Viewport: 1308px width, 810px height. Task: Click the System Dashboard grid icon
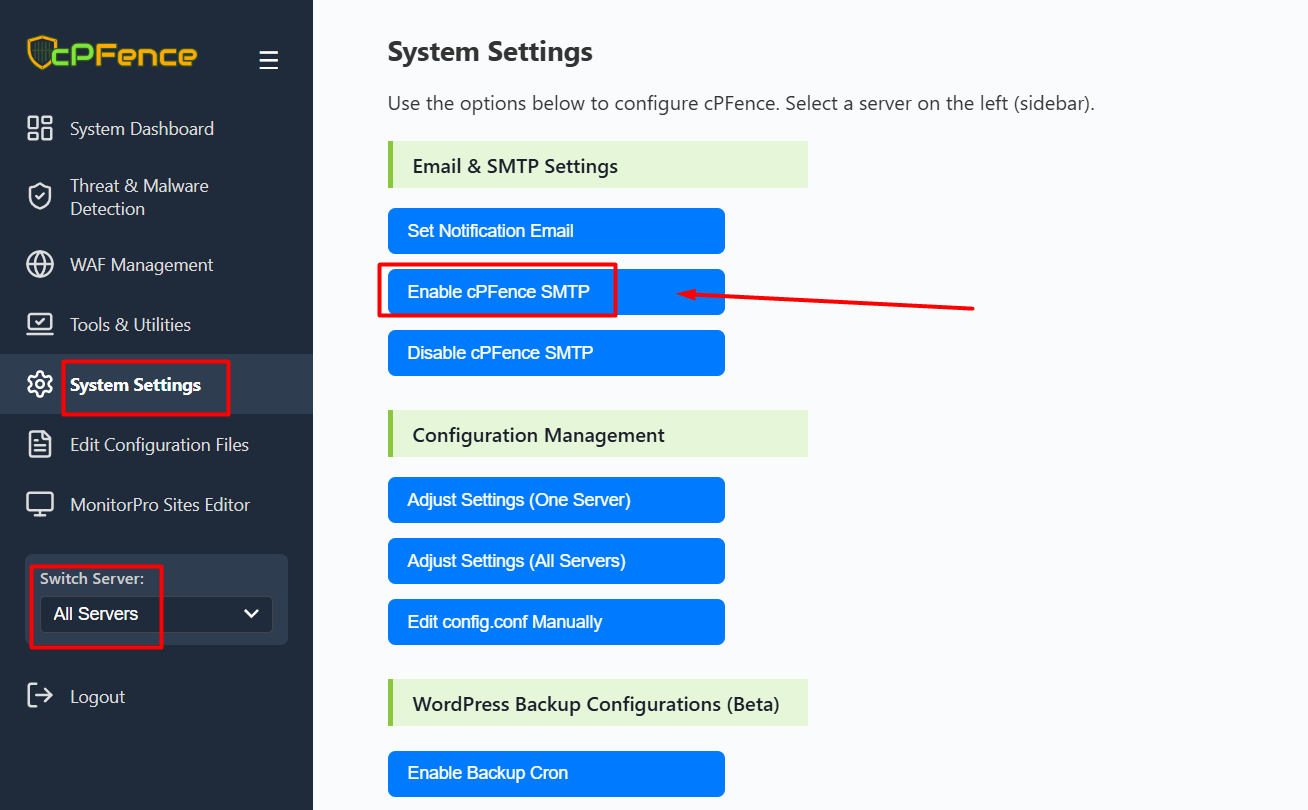pyautogui.click(x=40, y=128)
